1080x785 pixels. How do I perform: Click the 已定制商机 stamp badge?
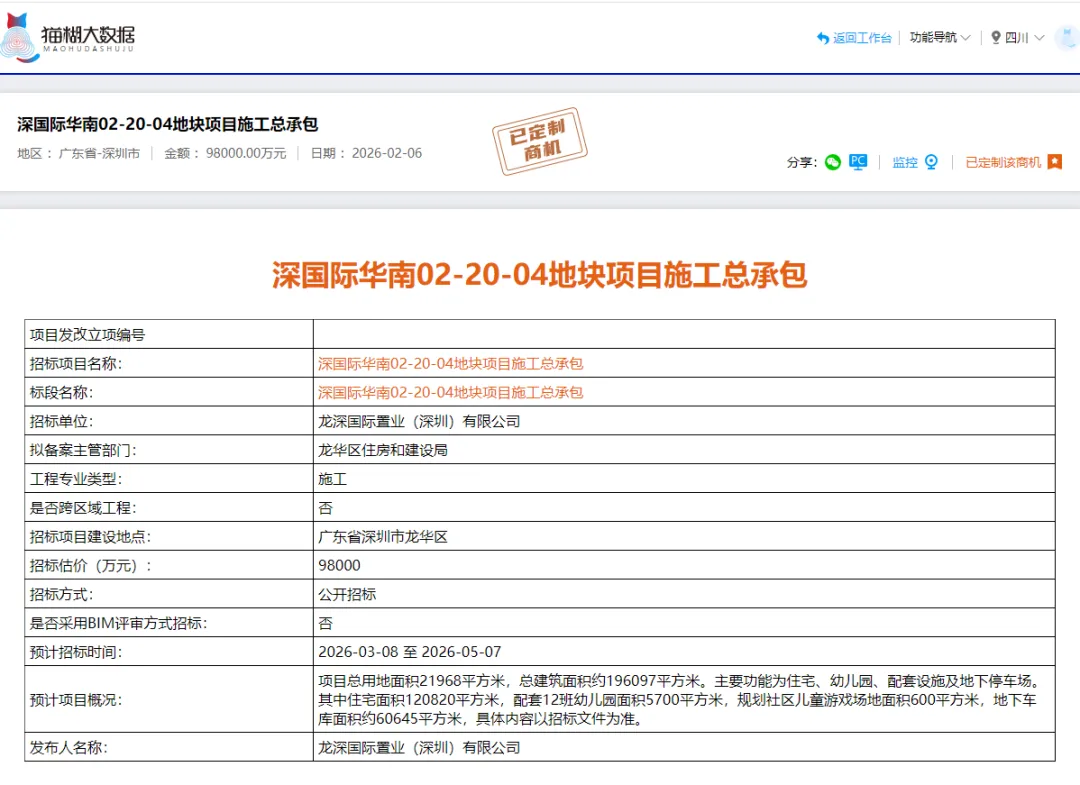coord(539,141)
